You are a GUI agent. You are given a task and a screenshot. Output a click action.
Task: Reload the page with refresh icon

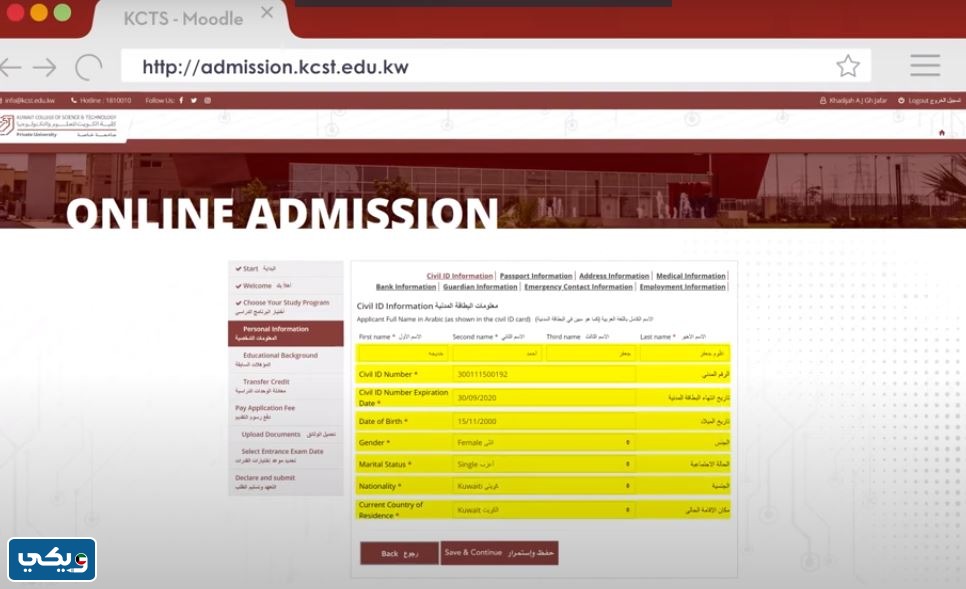(x=89, y=67)
